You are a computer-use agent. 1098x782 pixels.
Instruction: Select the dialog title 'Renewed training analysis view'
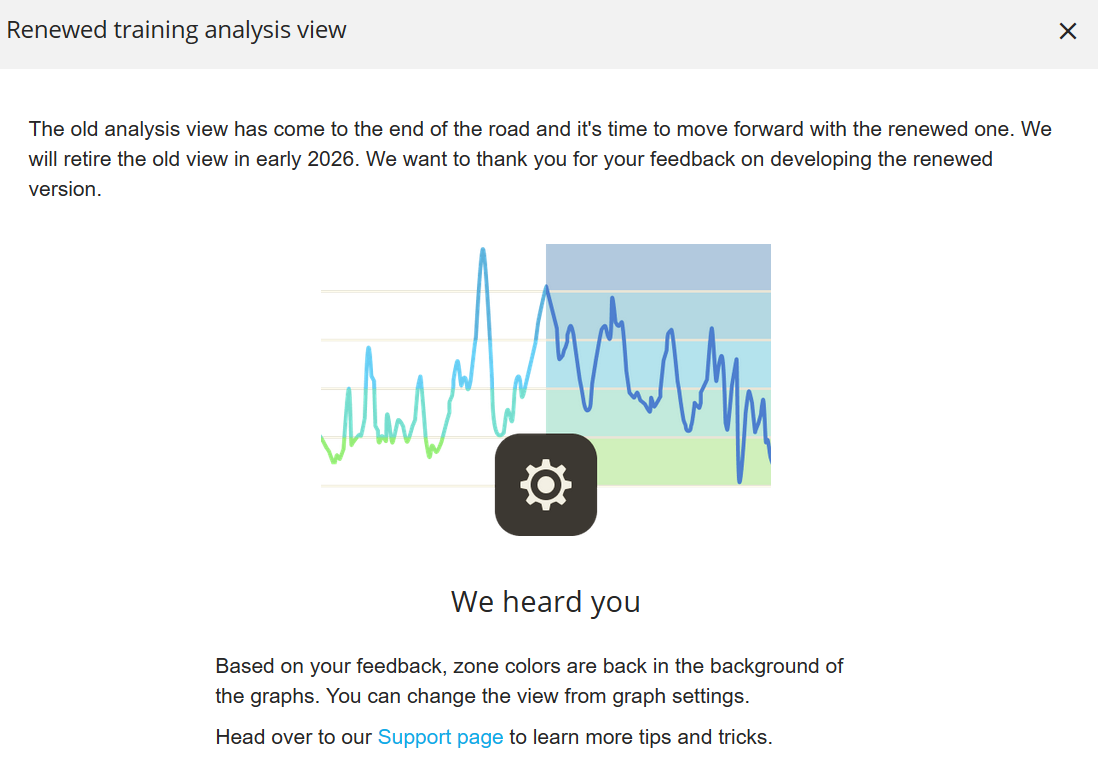[176, 30]
